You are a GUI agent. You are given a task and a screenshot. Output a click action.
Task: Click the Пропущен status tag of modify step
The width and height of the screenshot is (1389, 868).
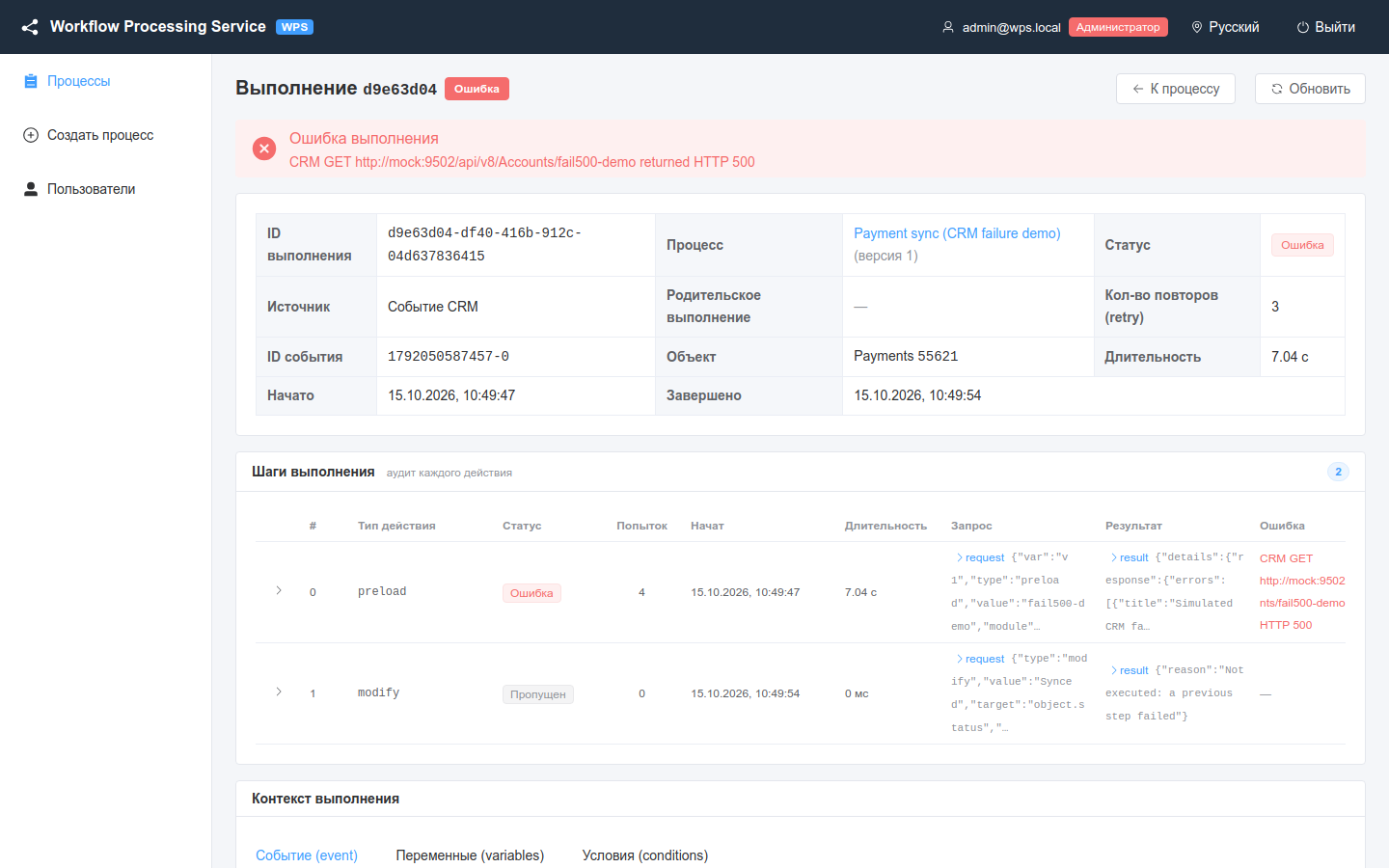point(538,694)
